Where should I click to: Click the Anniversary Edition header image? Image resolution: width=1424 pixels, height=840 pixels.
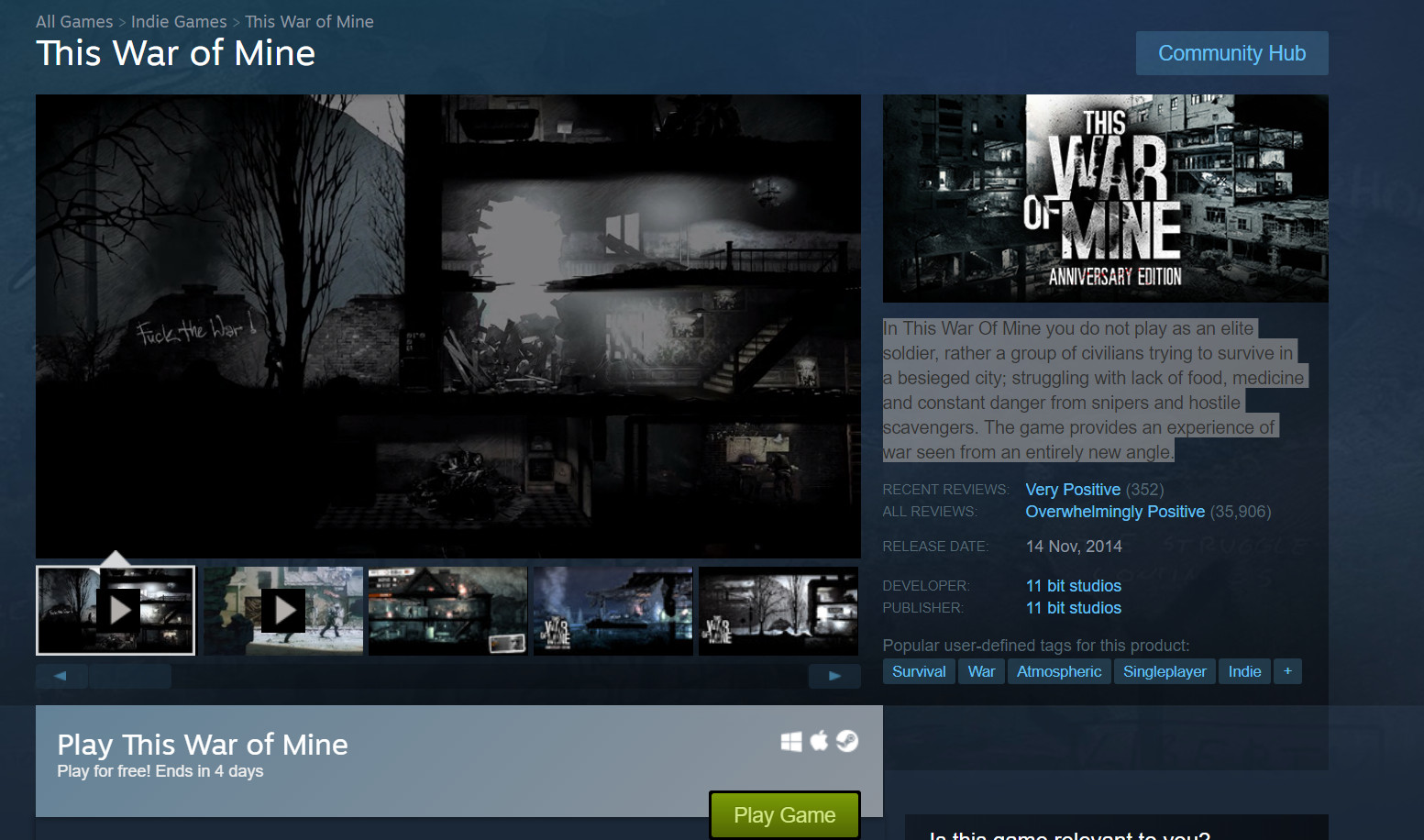[1105, 198]
